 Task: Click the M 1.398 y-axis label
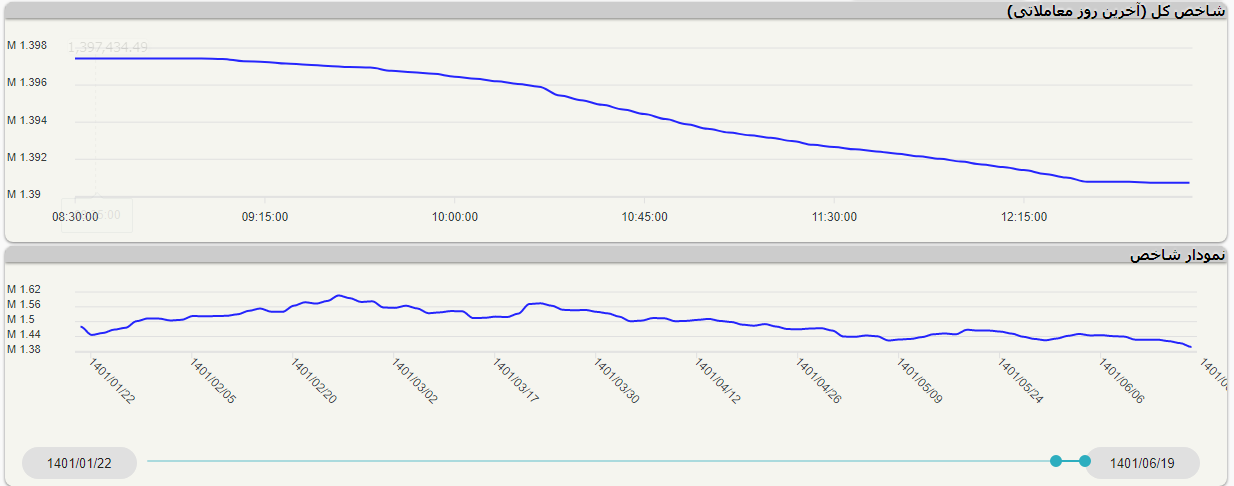pyautogui.click(x=27, y=45)
